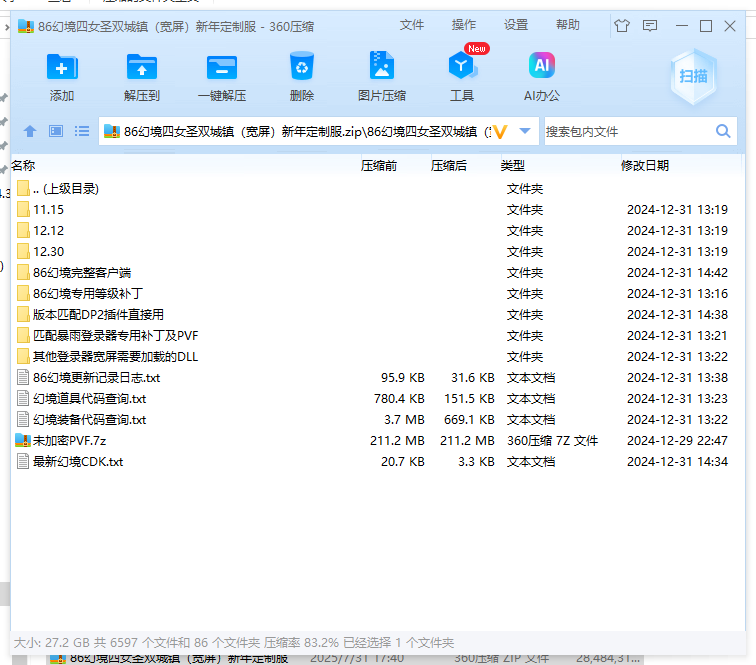
Task: Click the 一键解压 one-click extract icon
Action: point(222,67)
